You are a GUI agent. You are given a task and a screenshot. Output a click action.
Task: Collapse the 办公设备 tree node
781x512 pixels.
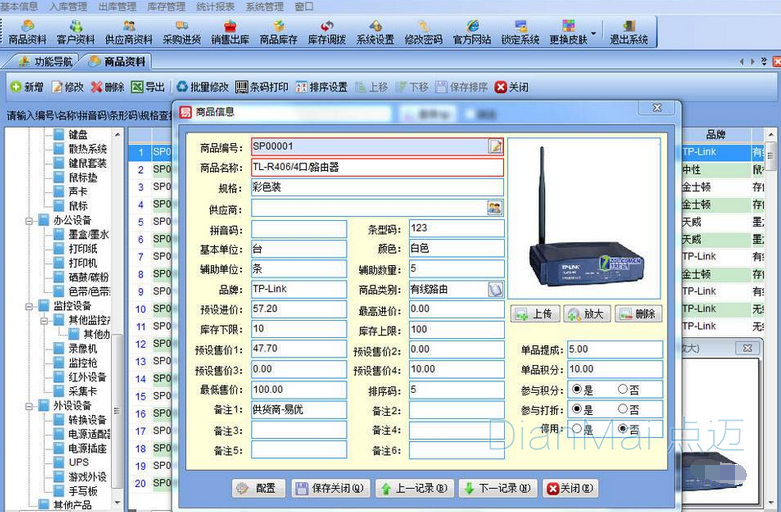click(x=29, y=220)
